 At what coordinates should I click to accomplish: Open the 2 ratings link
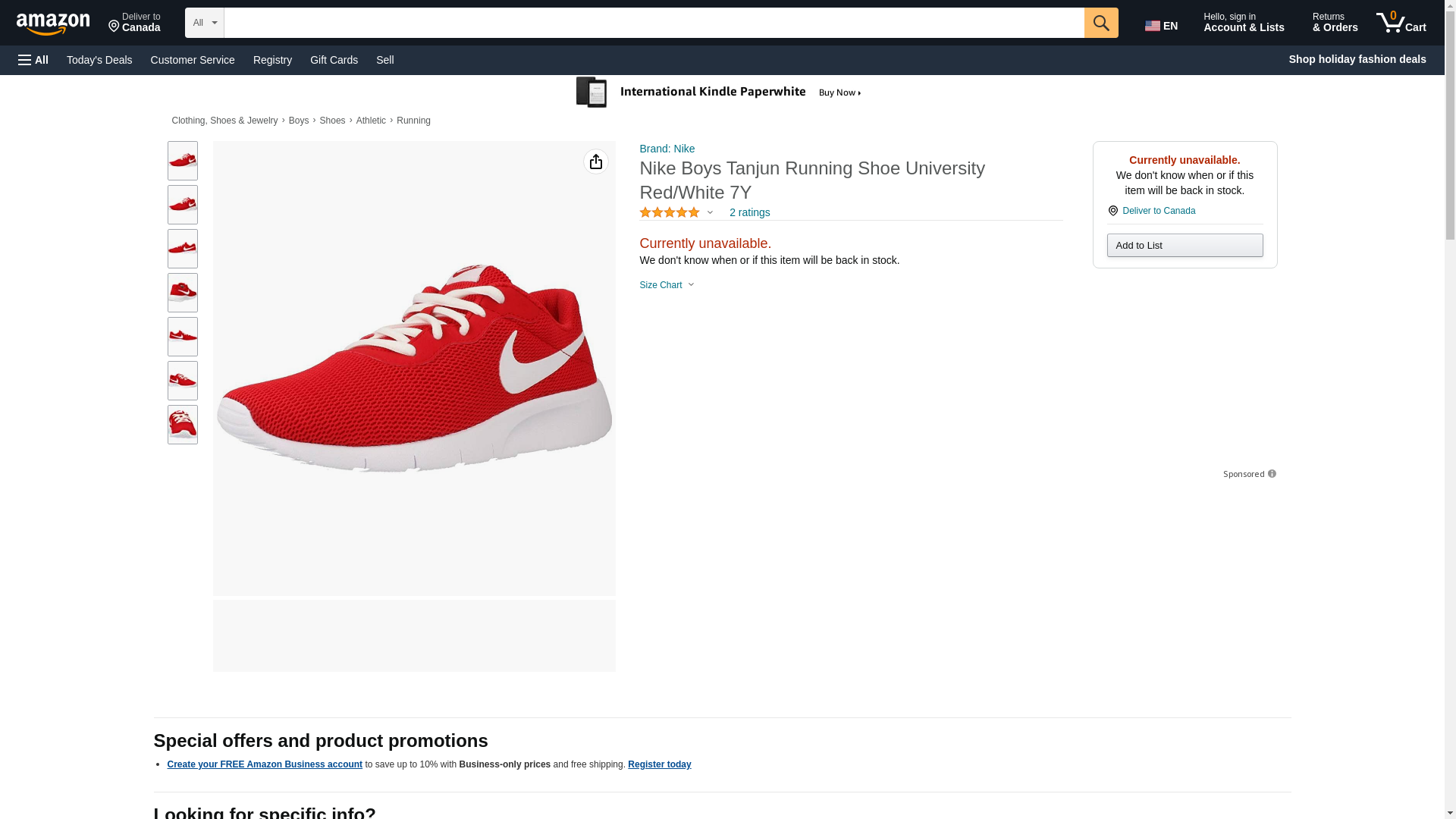[749, 213]
